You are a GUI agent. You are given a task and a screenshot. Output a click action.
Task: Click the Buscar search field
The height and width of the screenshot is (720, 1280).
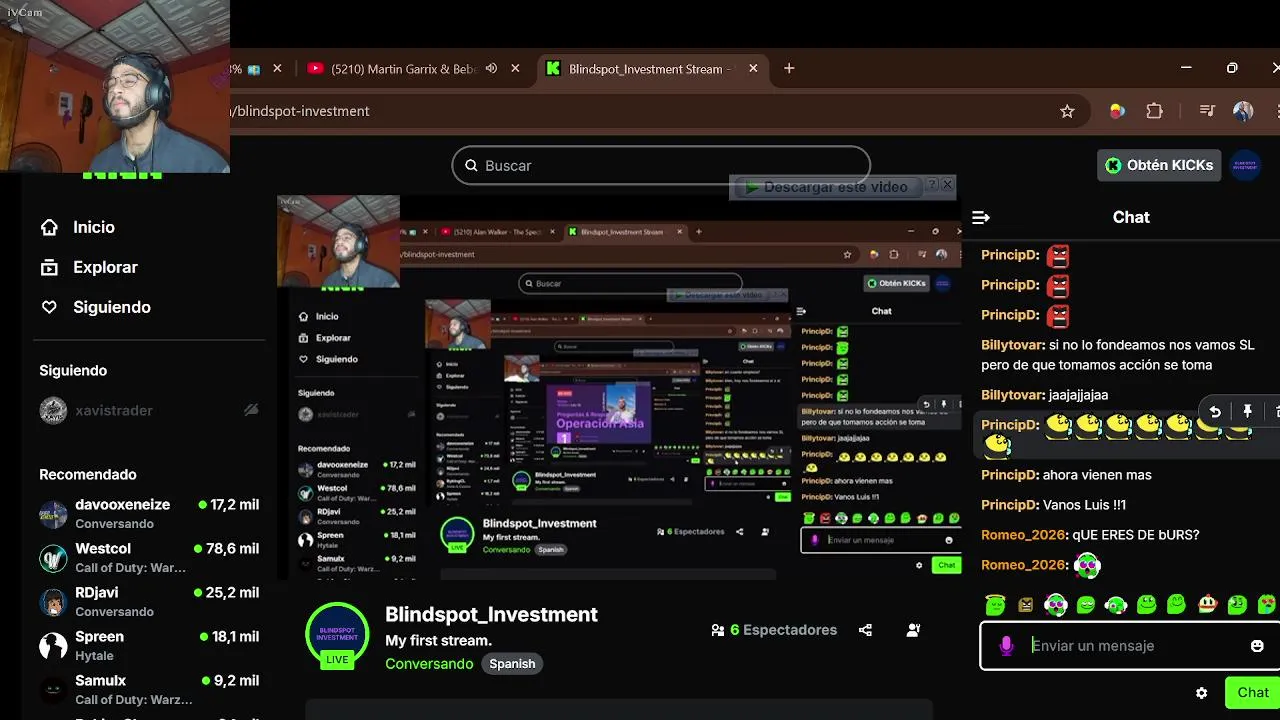tap(661, 165)
